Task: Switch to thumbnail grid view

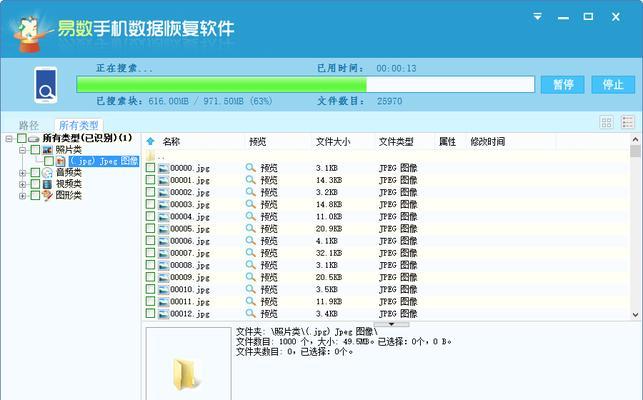Action: (x=607, y=122)
